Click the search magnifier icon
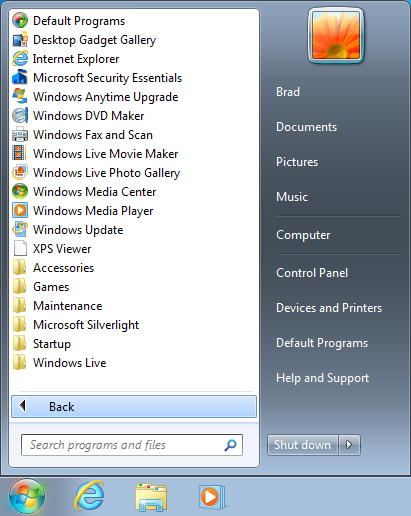 (x=230, y=445)
